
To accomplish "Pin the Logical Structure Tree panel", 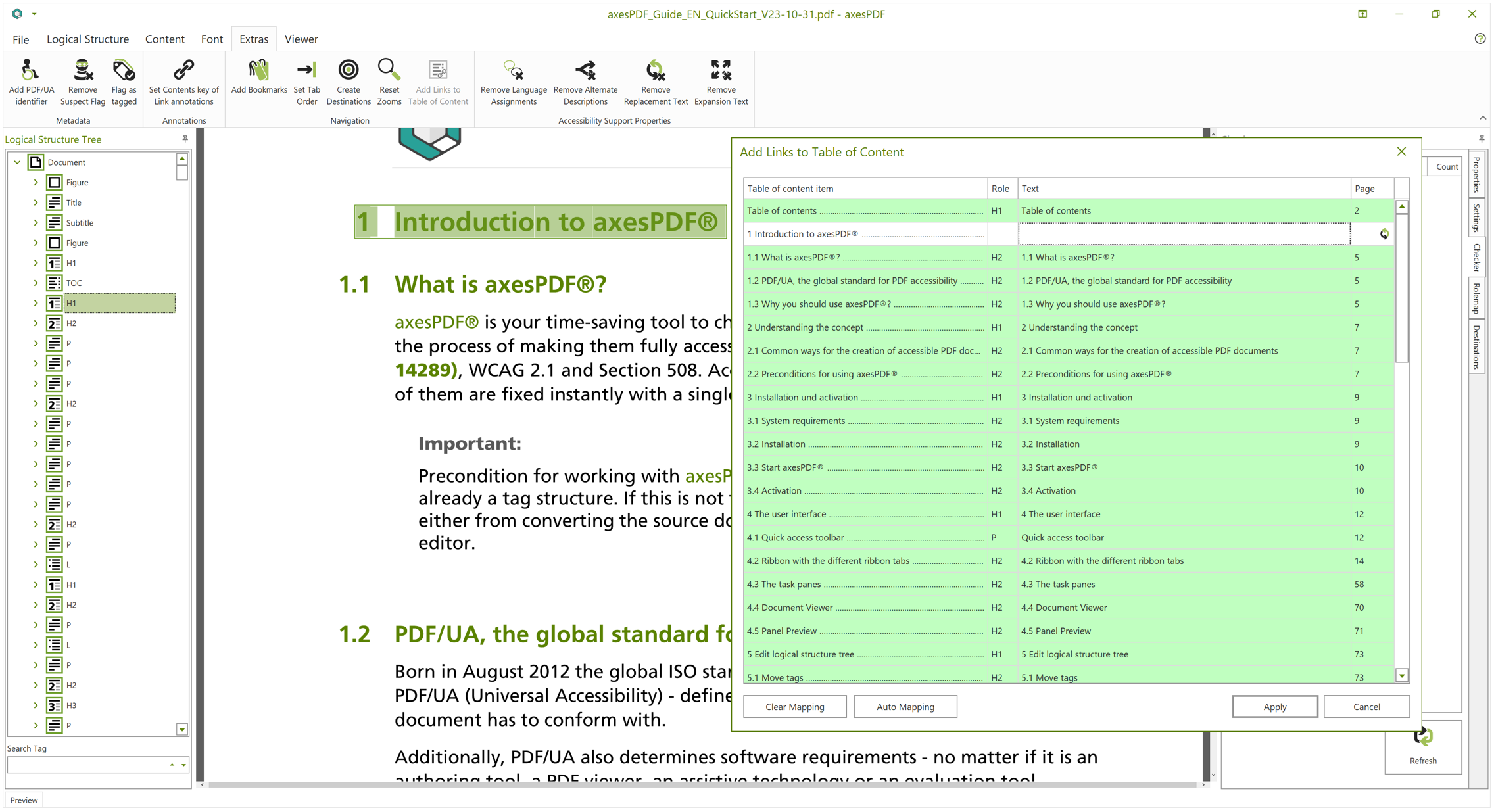I will [x=185, y=139].
